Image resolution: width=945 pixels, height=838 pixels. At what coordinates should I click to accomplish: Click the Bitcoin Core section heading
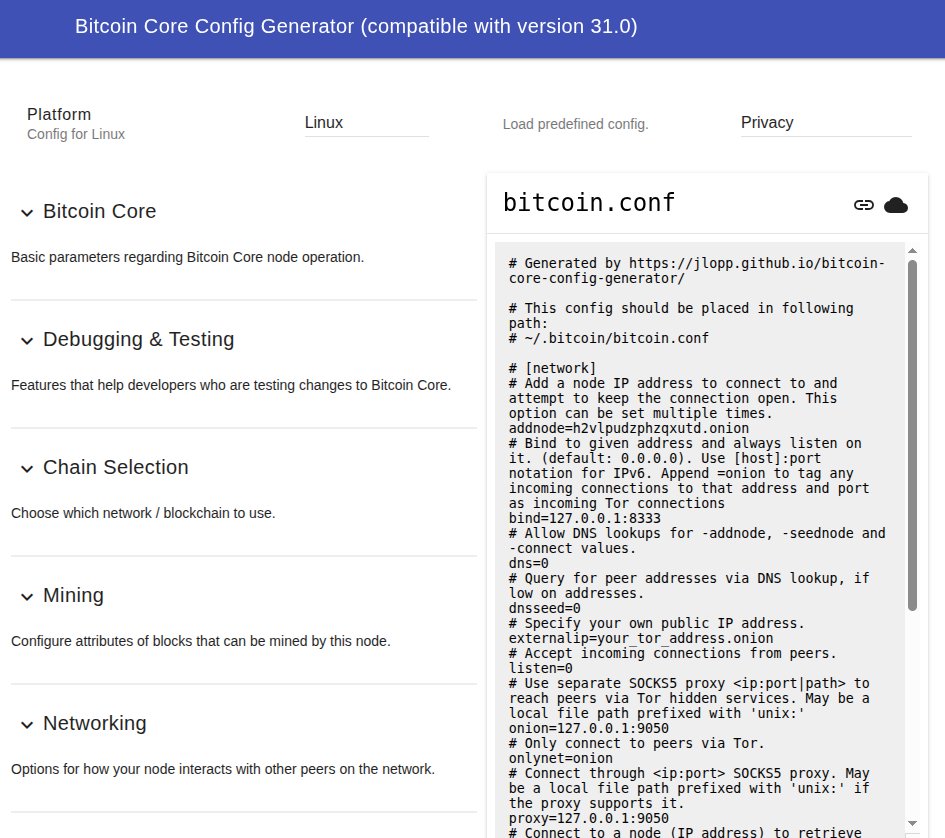pos(99,211)
